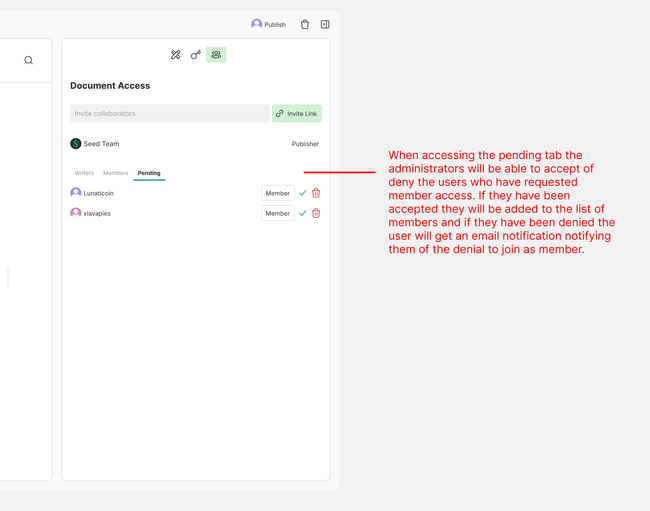This screenshot has height=511, width=650.
Task: Deny xlavapies using the red trash icon
Action: pyautogui.click(x=316, y=213)
